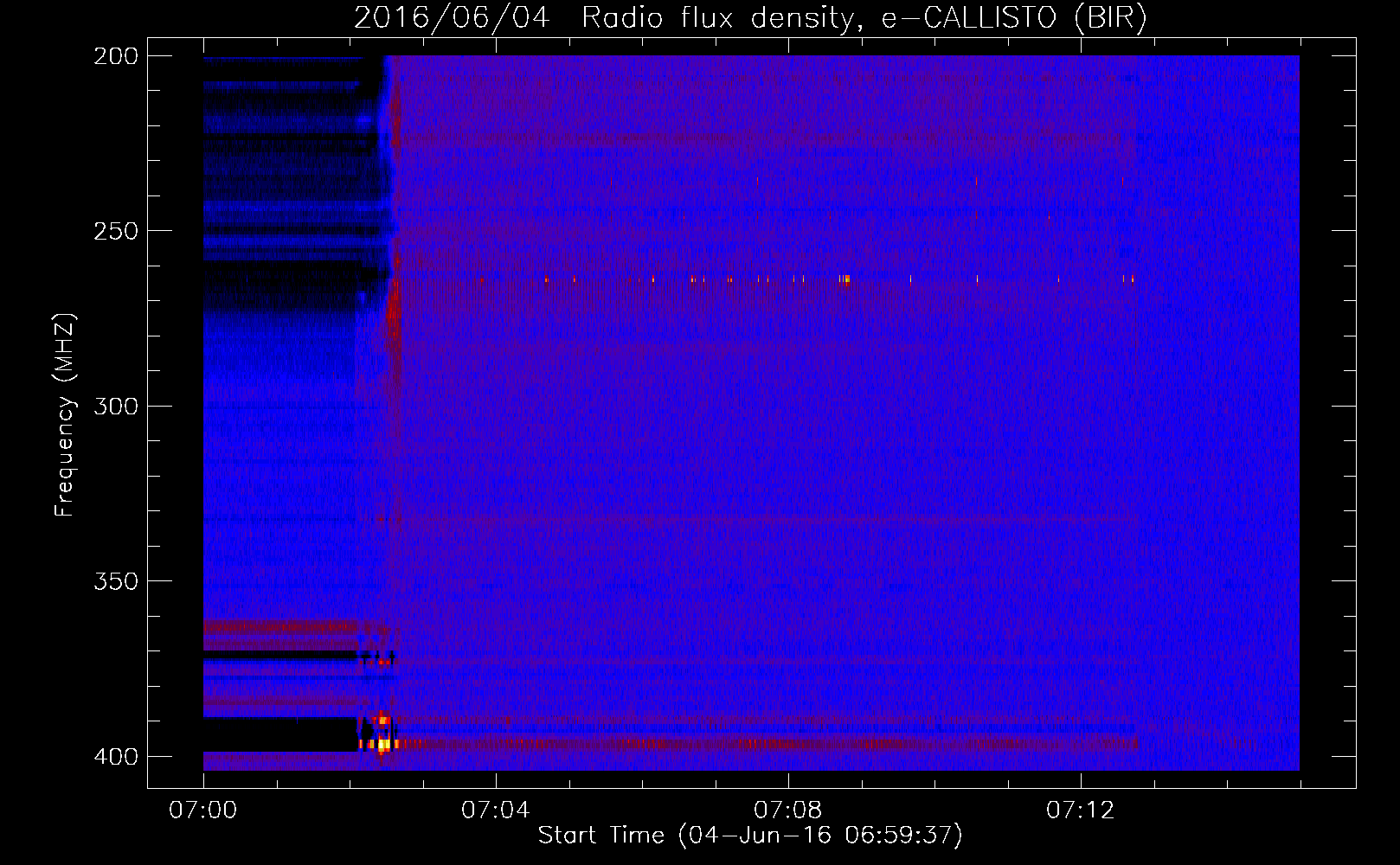The image size is (1400, 865).
Task: Click the 350 frequency tick label
Action: point(116,581)
